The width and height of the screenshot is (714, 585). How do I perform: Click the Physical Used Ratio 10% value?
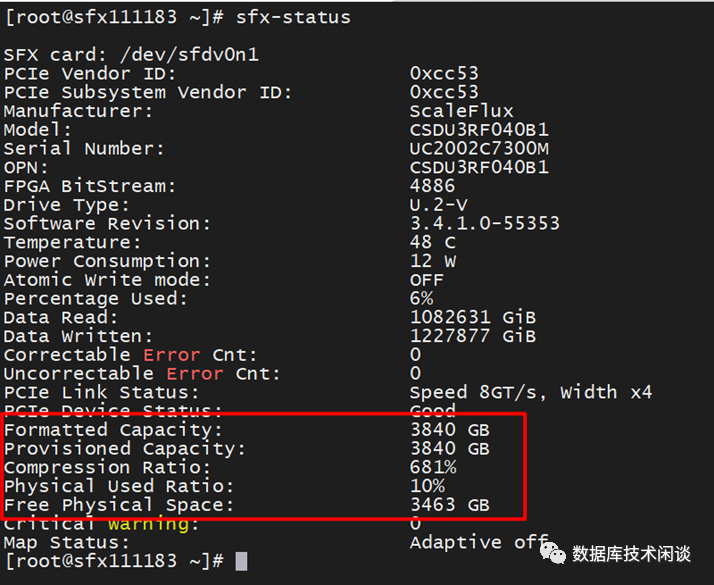click(x=427, y=486)
